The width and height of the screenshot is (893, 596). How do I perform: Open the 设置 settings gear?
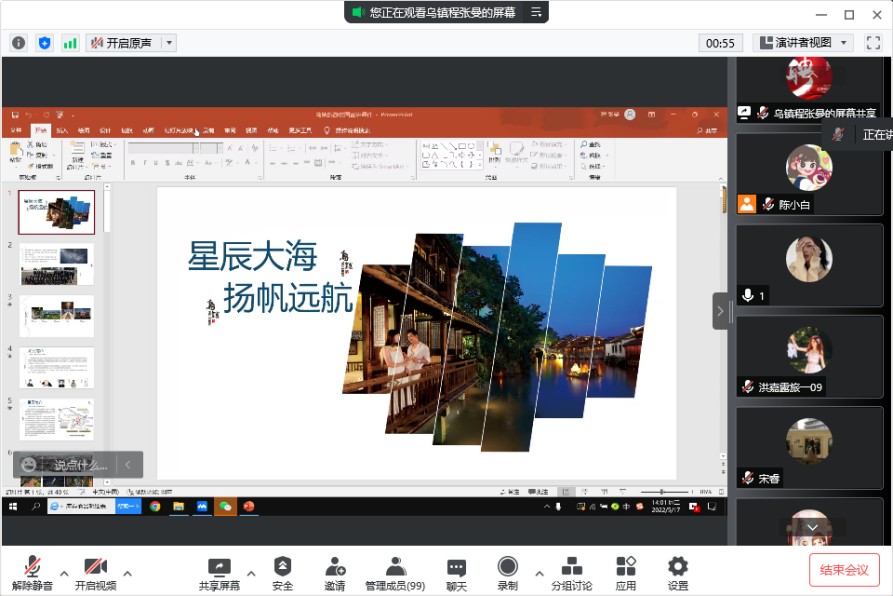tap(678, 573)
